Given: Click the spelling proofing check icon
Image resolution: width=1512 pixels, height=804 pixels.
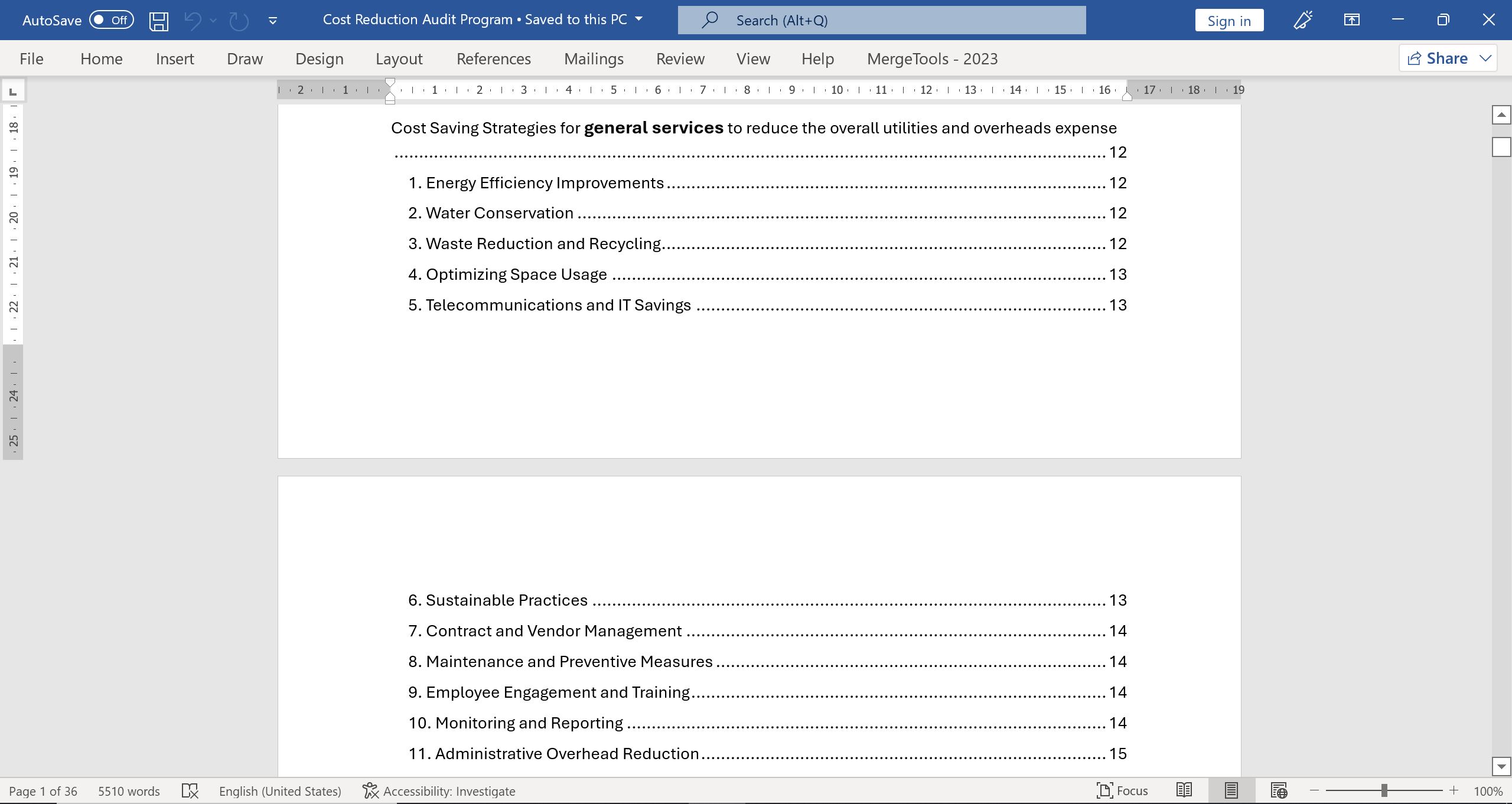Looking at the screenshot, I should tap(190, 791).
